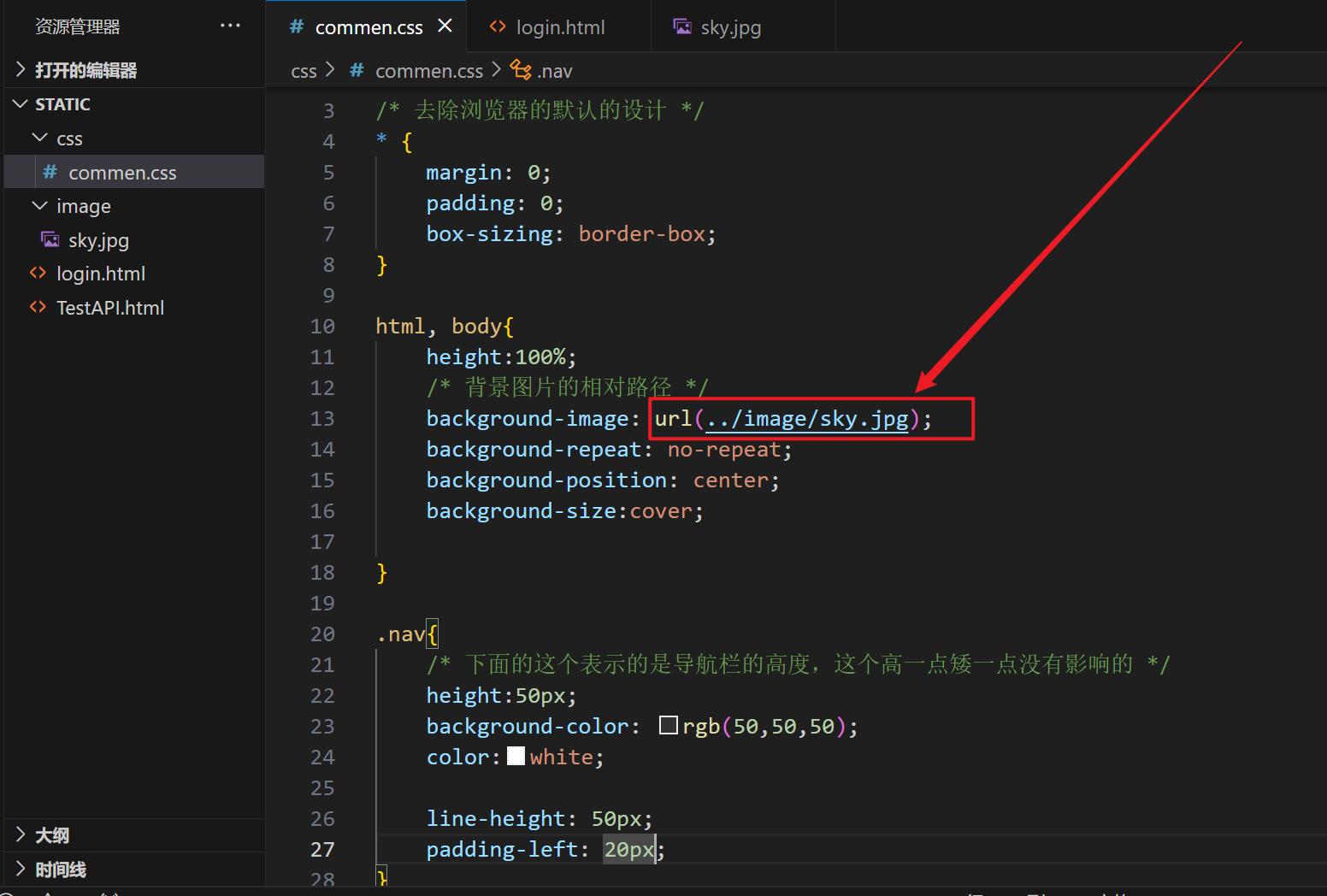
Task: Collapse the css folder chevron
Action: click(x=39, y=138)
